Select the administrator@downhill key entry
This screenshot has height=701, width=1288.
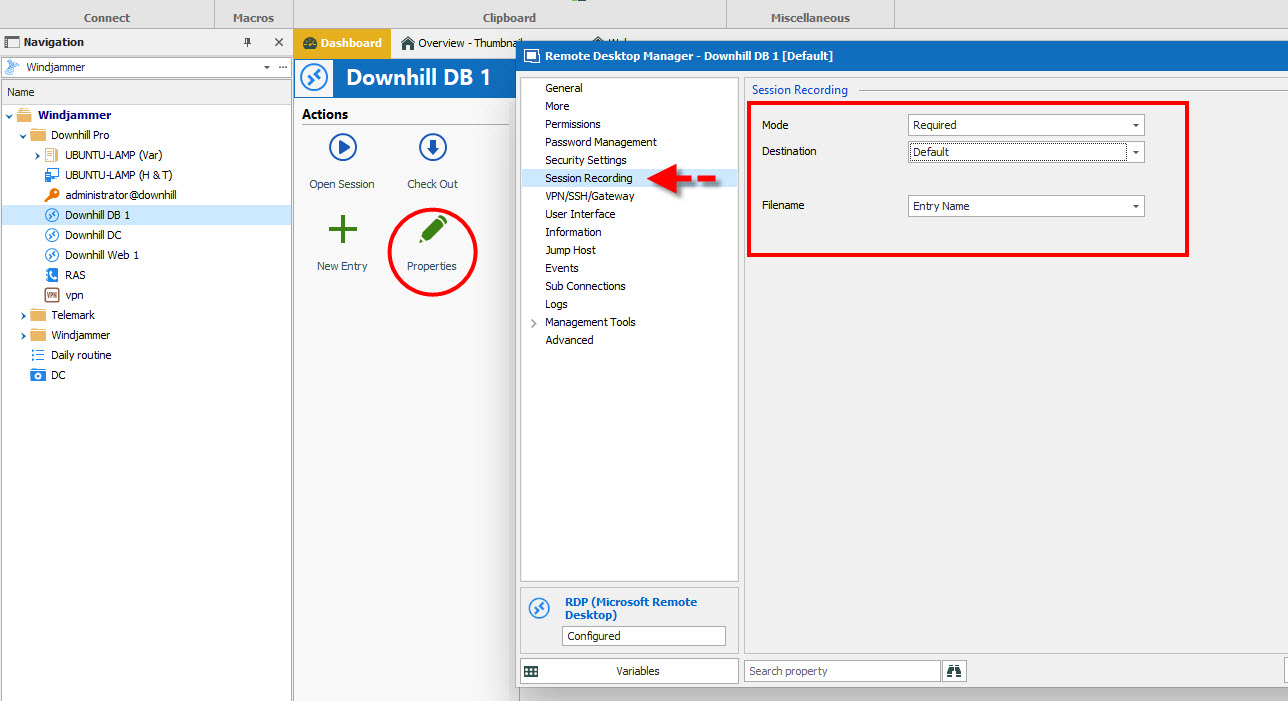(x=120, y=195)
